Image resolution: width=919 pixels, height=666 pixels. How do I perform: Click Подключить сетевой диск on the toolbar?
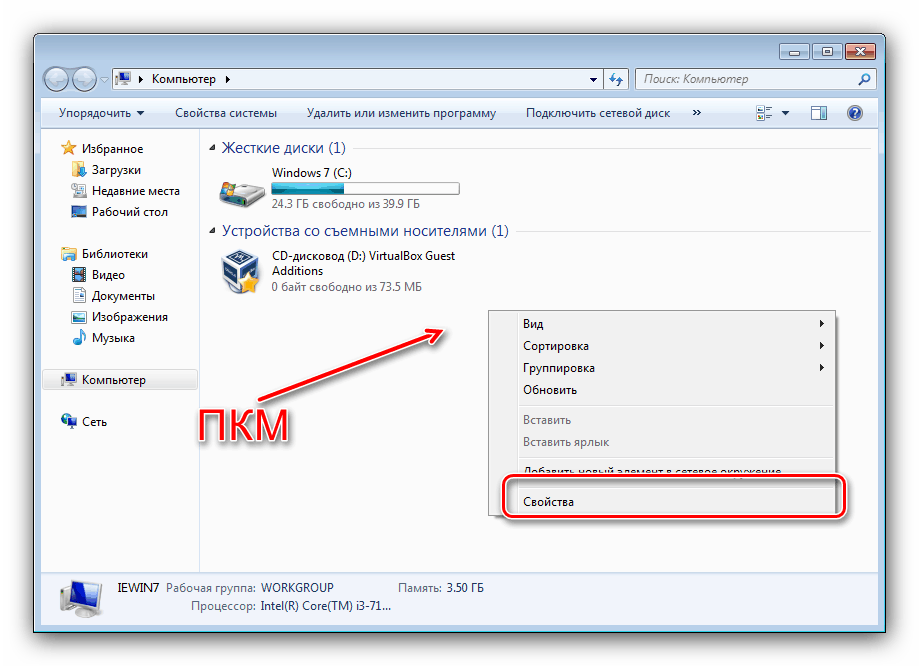(597, 113)
